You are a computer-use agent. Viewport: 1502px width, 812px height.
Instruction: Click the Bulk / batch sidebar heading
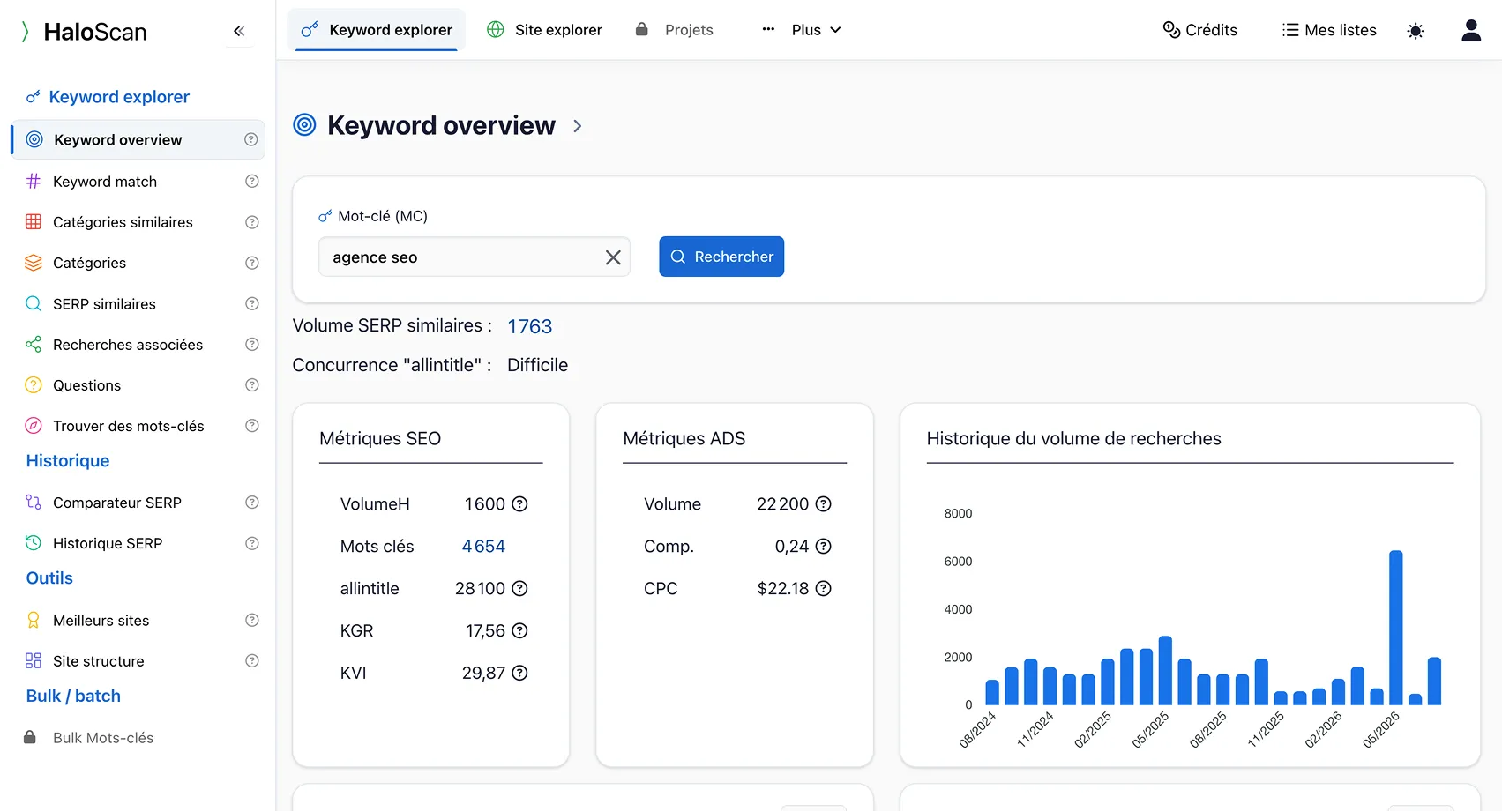(73, 696)
